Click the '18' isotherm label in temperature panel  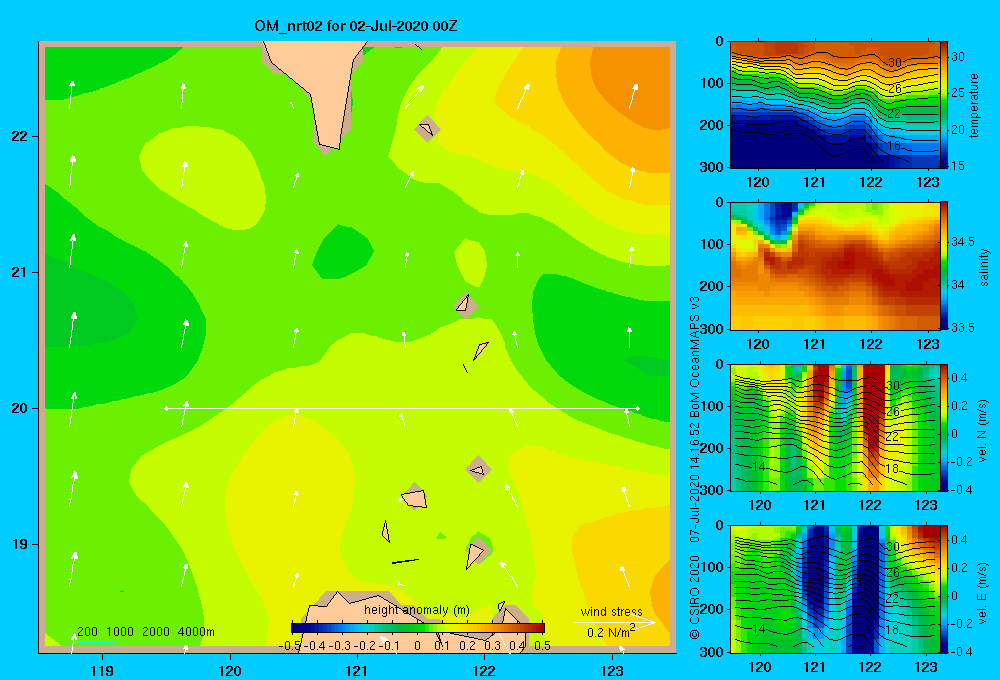pyautogui.click(x=894, y=146)
